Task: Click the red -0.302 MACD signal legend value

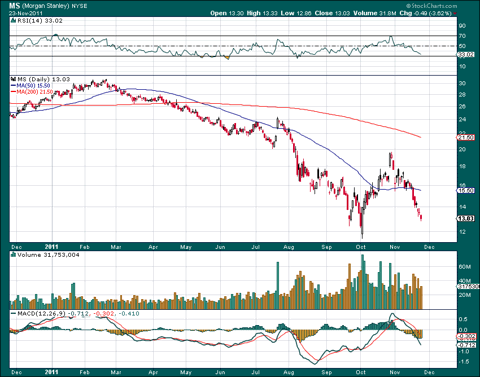Action: [104, 314]
